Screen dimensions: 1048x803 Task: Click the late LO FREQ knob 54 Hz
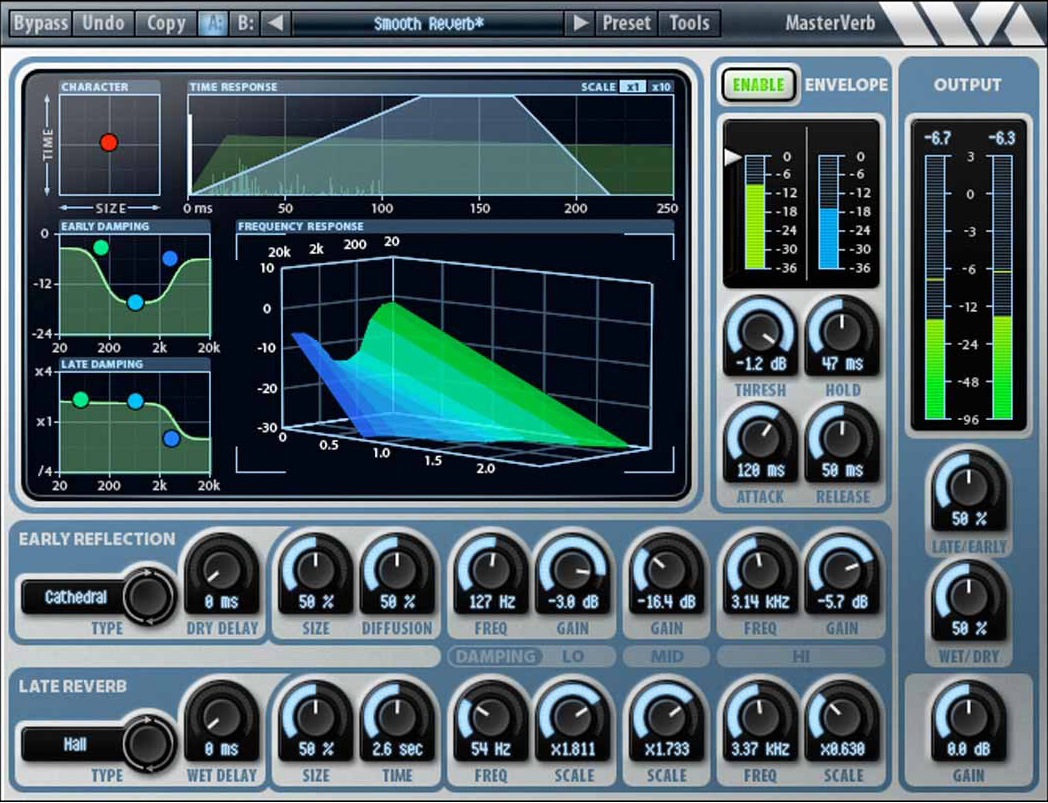pos(491,717)
